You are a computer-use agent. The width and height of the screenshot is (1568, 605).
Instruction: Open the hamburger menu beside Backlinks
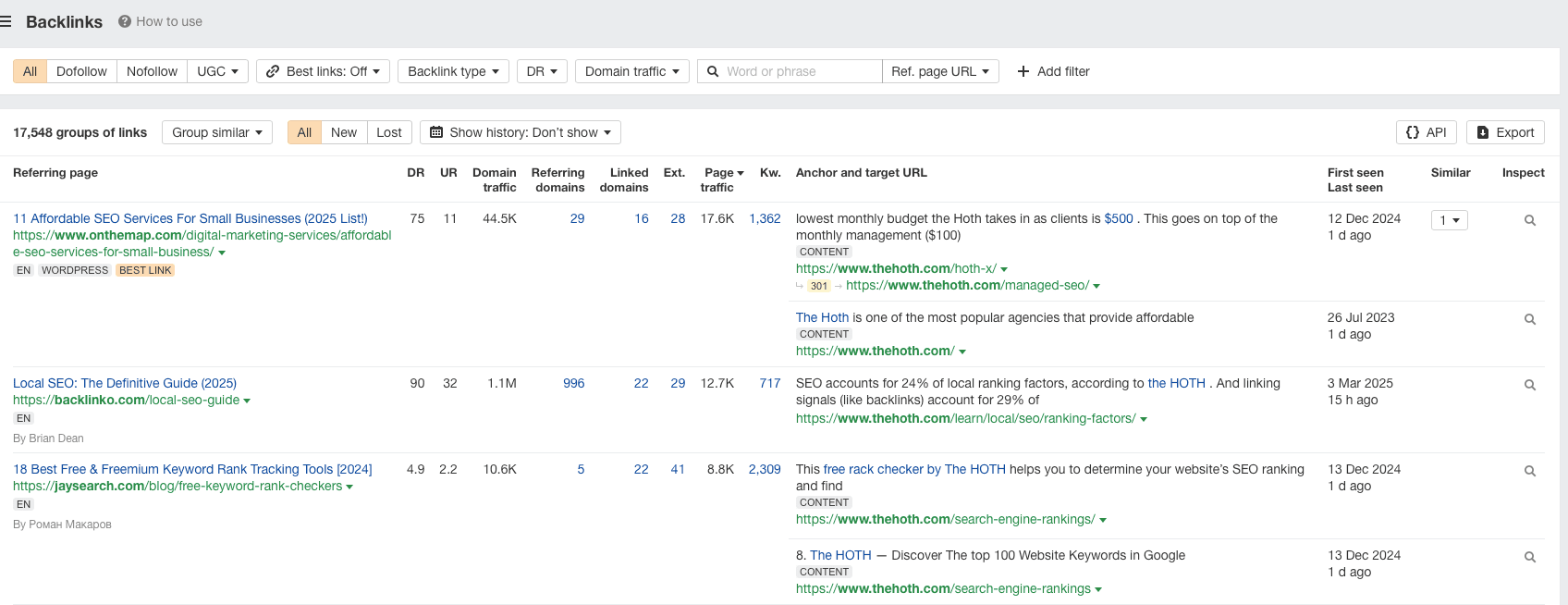(6, 21)
